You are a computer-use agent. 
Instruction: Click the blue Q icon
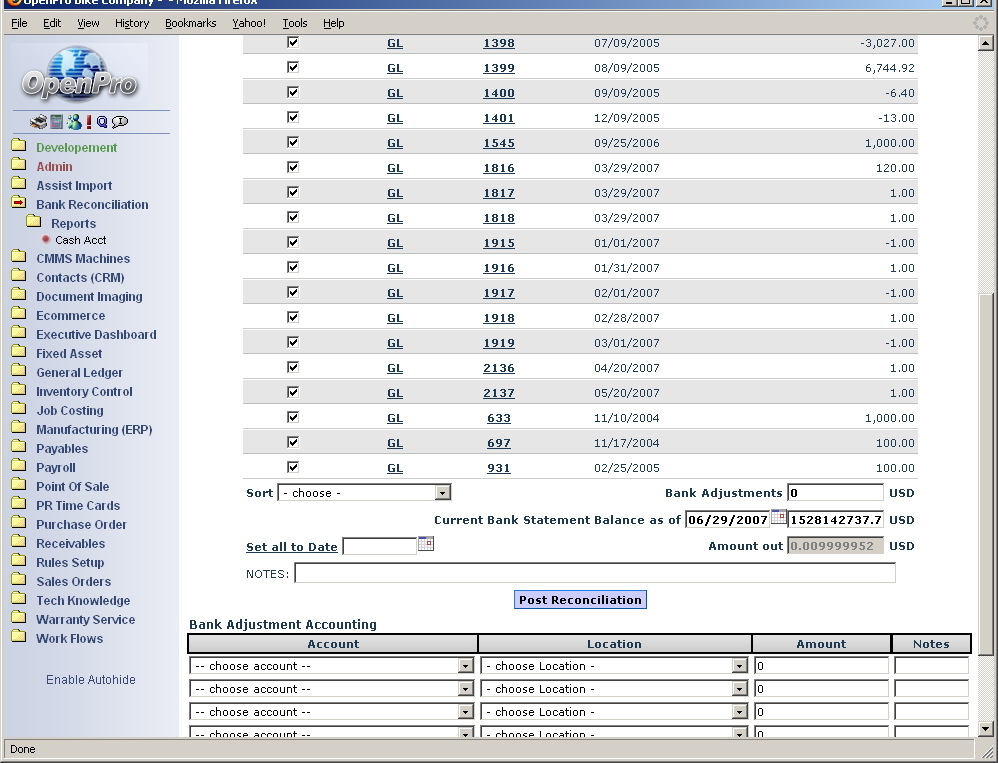click(x=102, y=122)
